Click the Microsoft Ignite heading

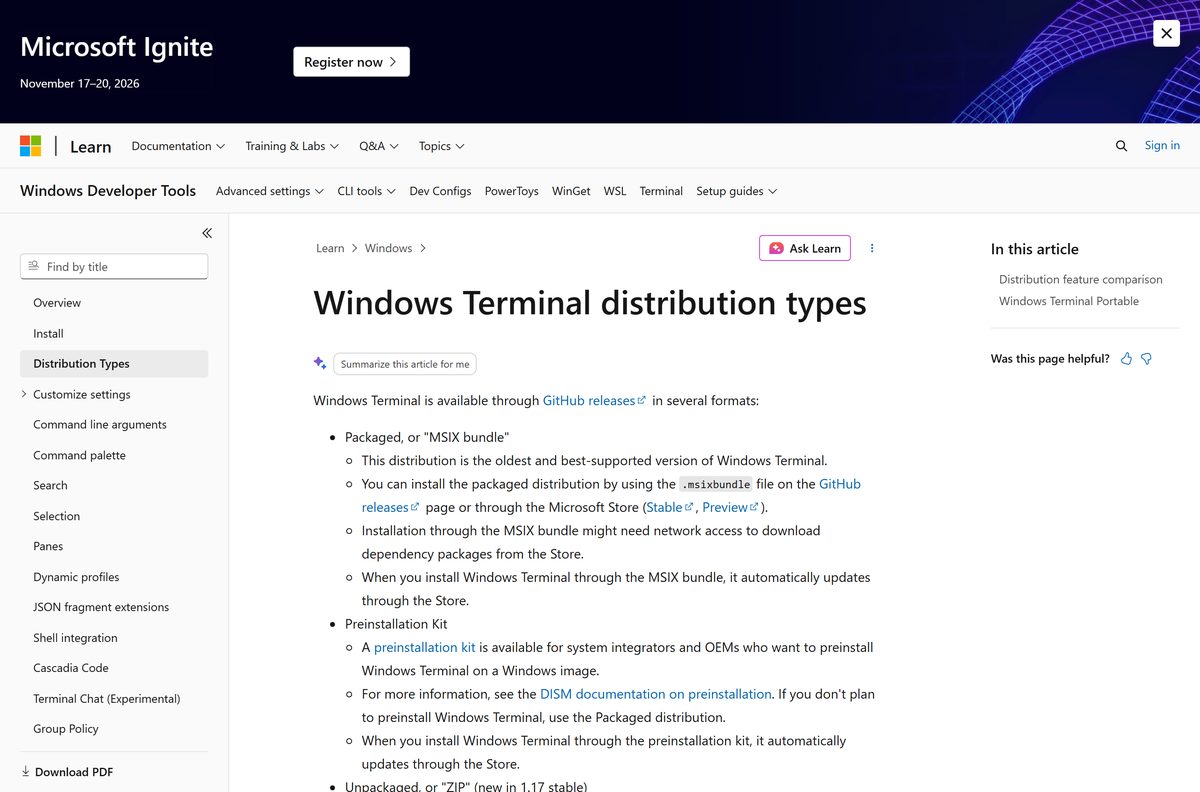coord(117,47)
